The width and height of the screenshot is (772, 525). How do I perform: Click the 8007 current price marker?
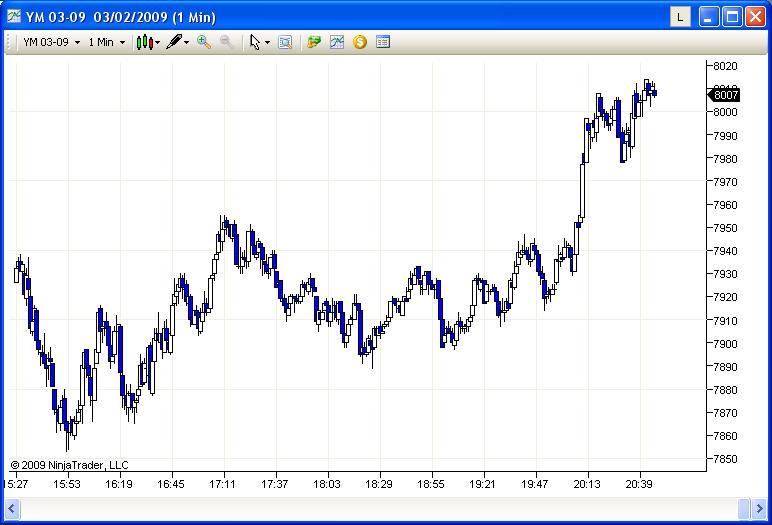pos(724,95)
